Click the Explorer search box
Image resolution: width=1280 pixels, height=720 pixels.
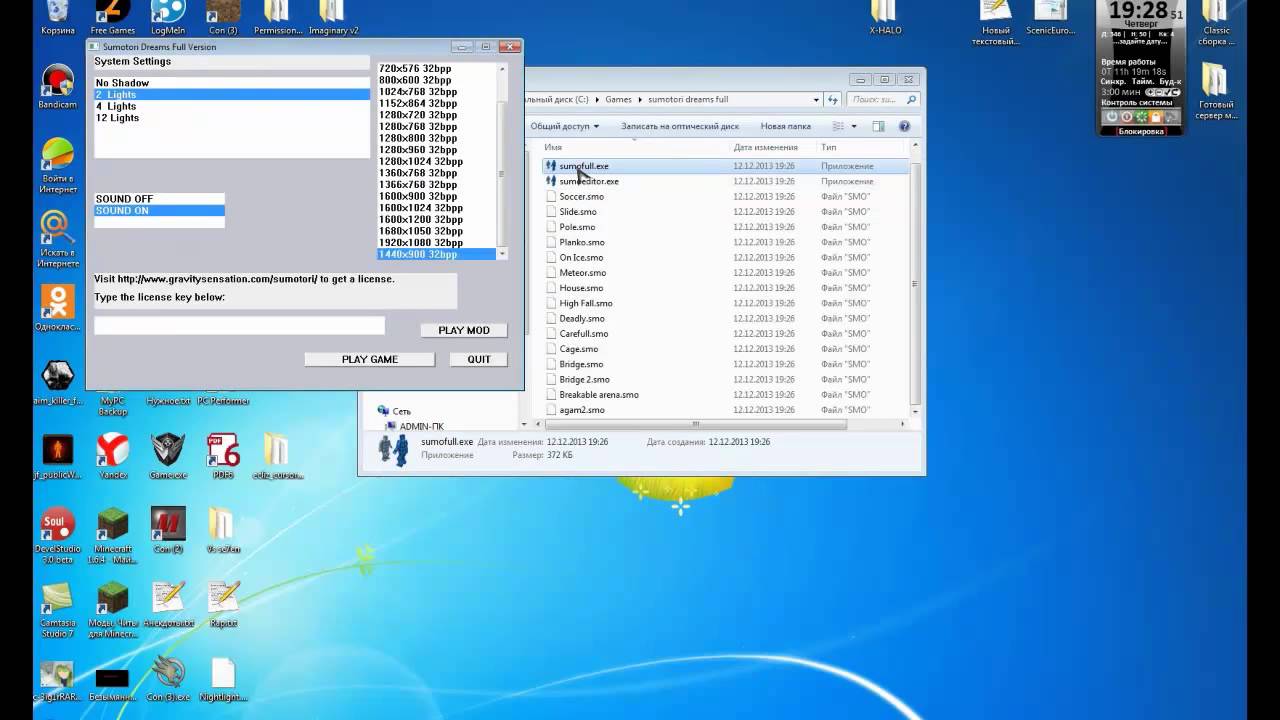point(883,100)
